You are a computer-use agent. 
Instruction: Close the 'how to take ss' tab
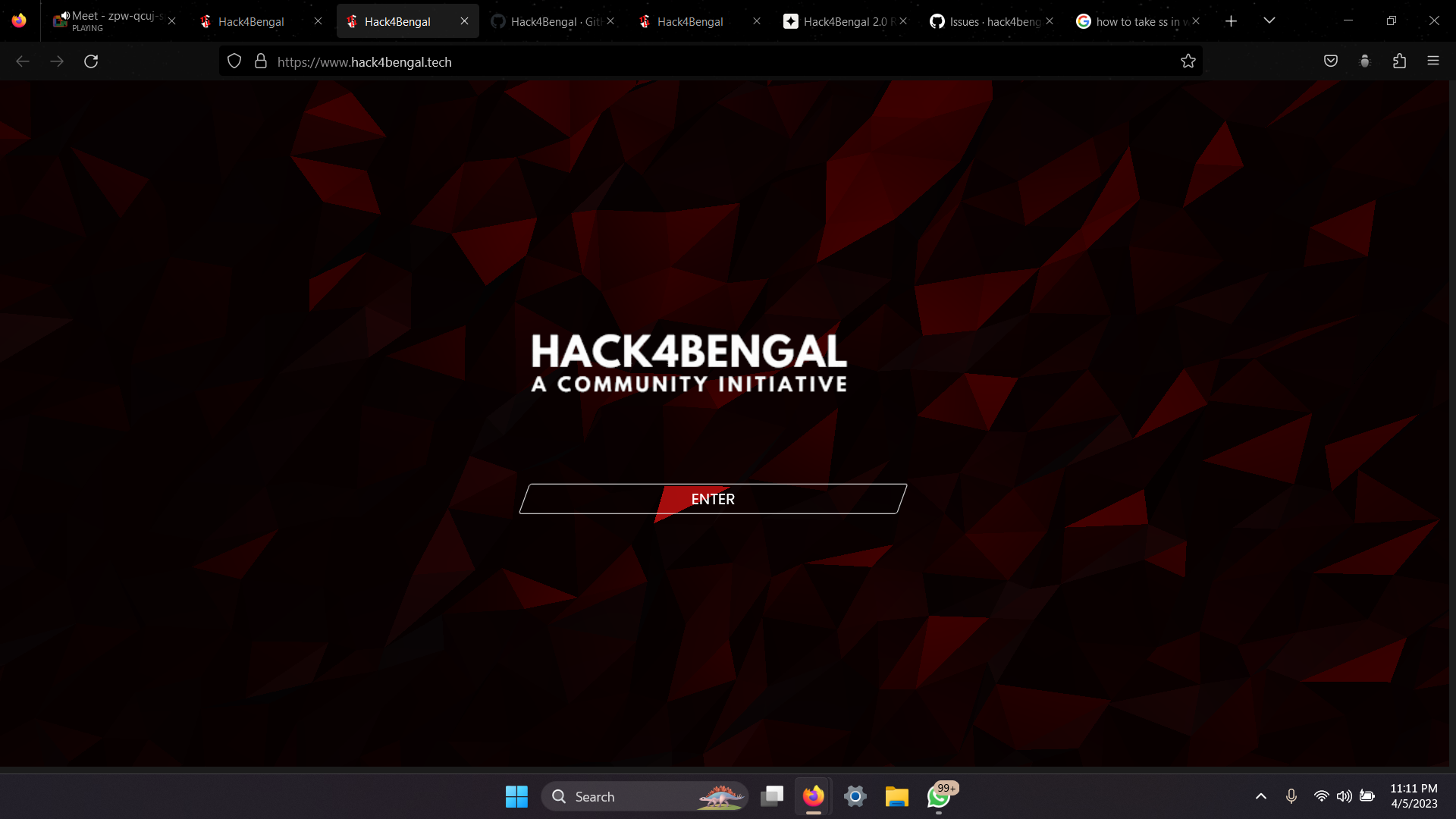[x=1196, y=21]
